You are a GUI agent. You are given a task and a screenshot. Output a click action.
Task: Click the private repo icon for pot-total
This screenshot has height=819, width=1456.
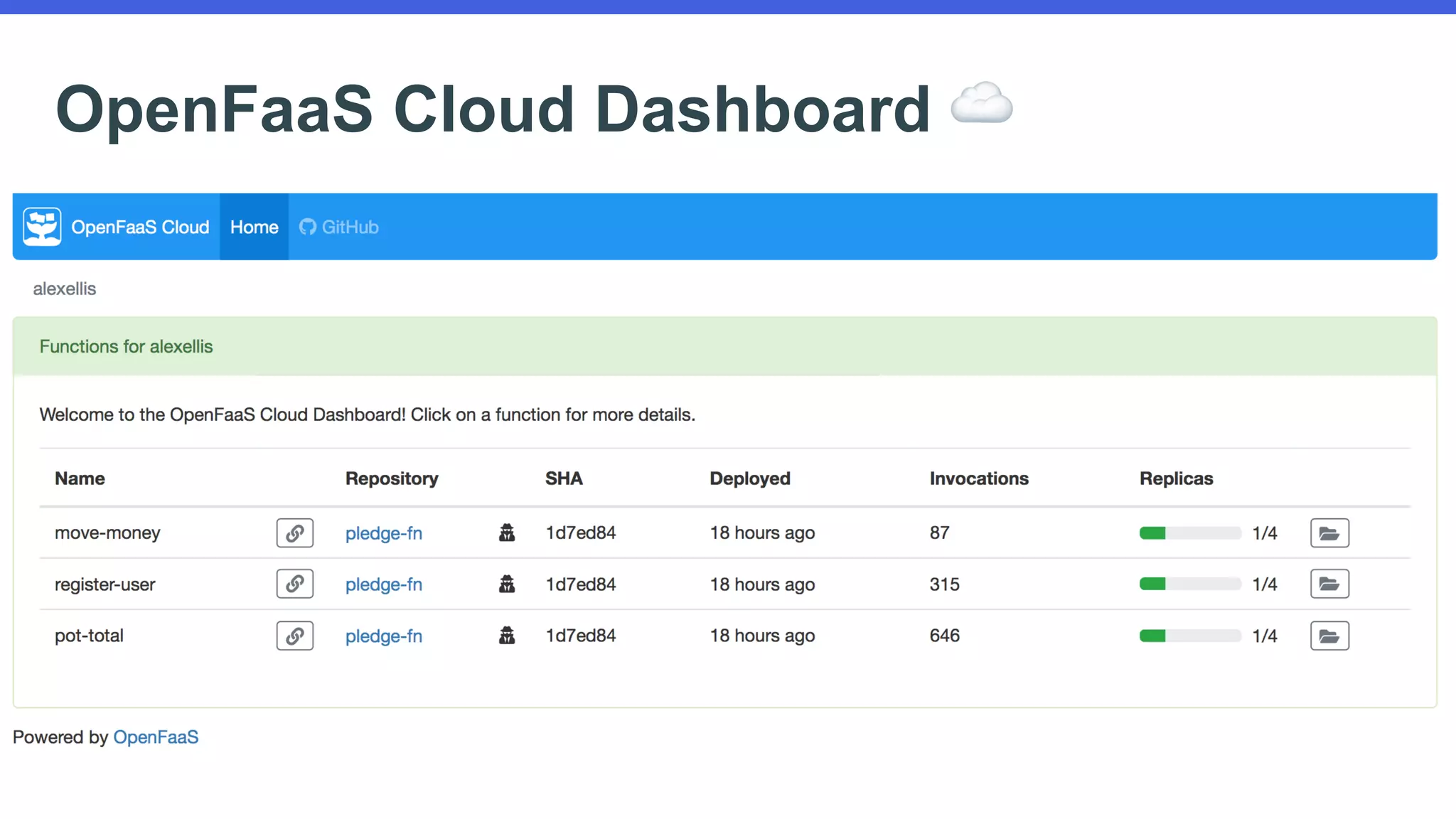tap(507, 635)
